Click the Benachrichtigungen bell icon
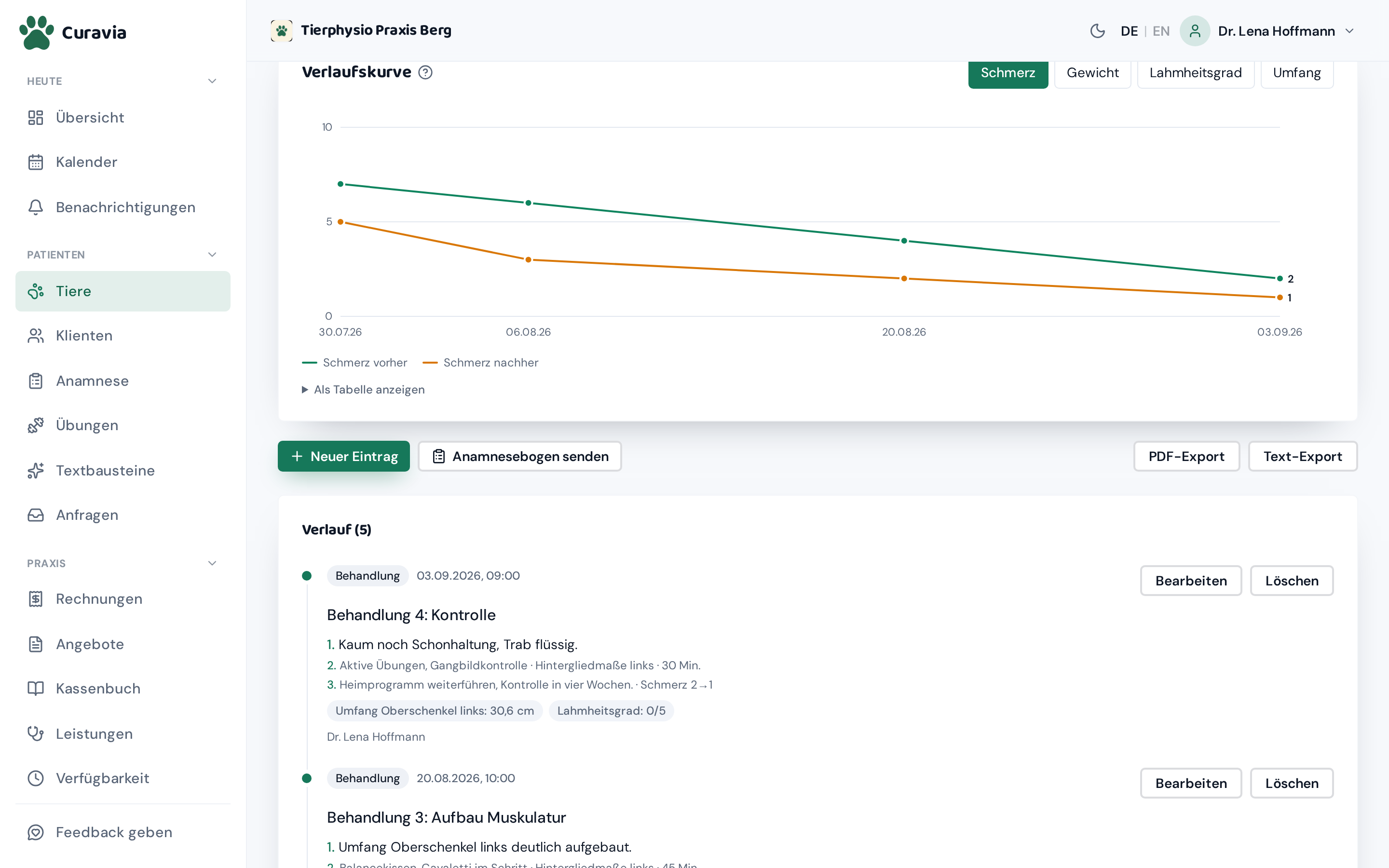The height and width of the screenshot is (868, 1389). pos(36,207)
